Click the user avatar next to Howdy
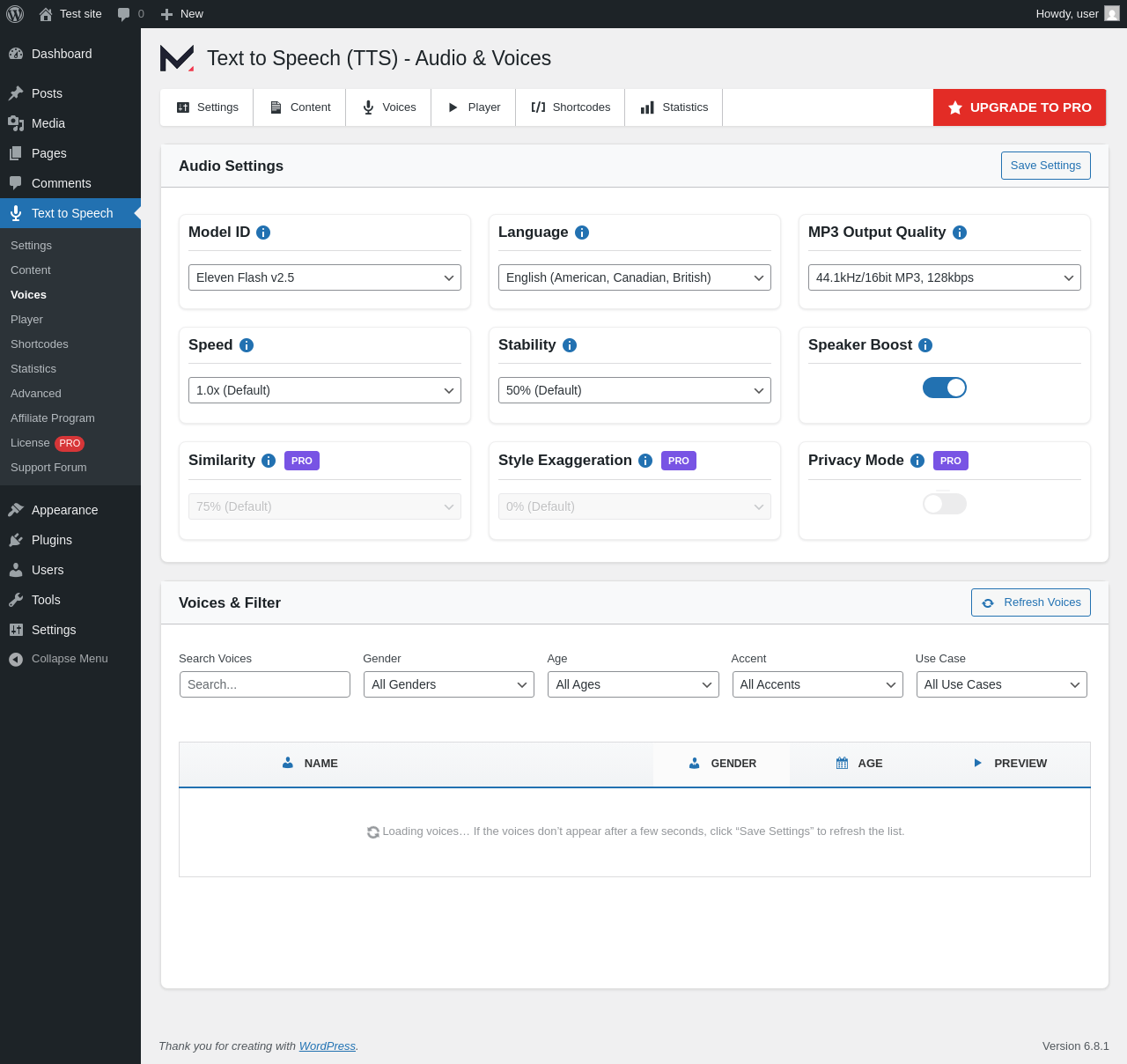The width and height of the screenshot is (1127, 1064). [x=1112, y=14]
